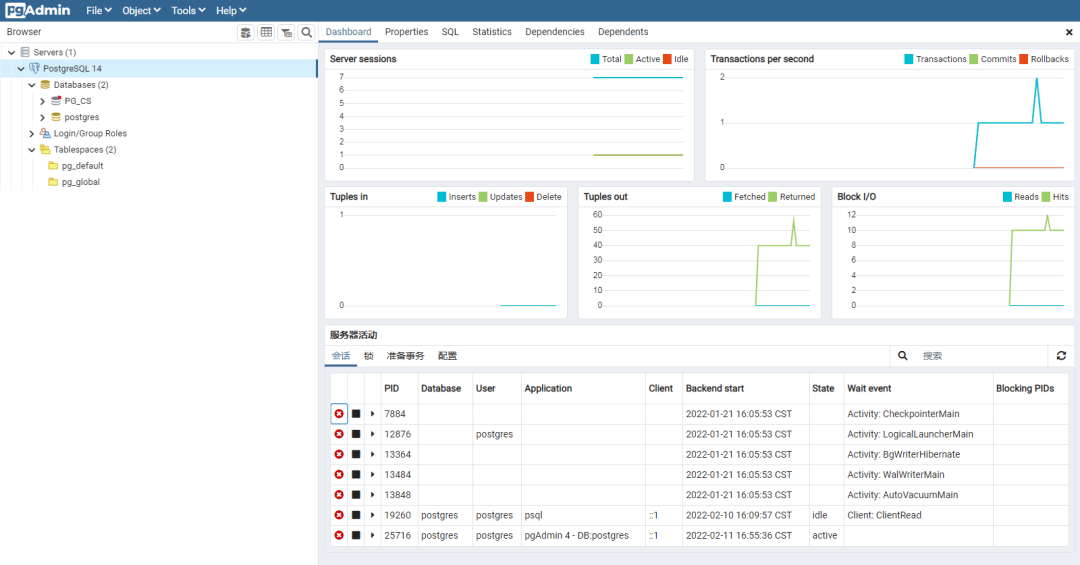Collapse the Databases (2) node
Viewport: 1080px width, 565px height.
32,85
